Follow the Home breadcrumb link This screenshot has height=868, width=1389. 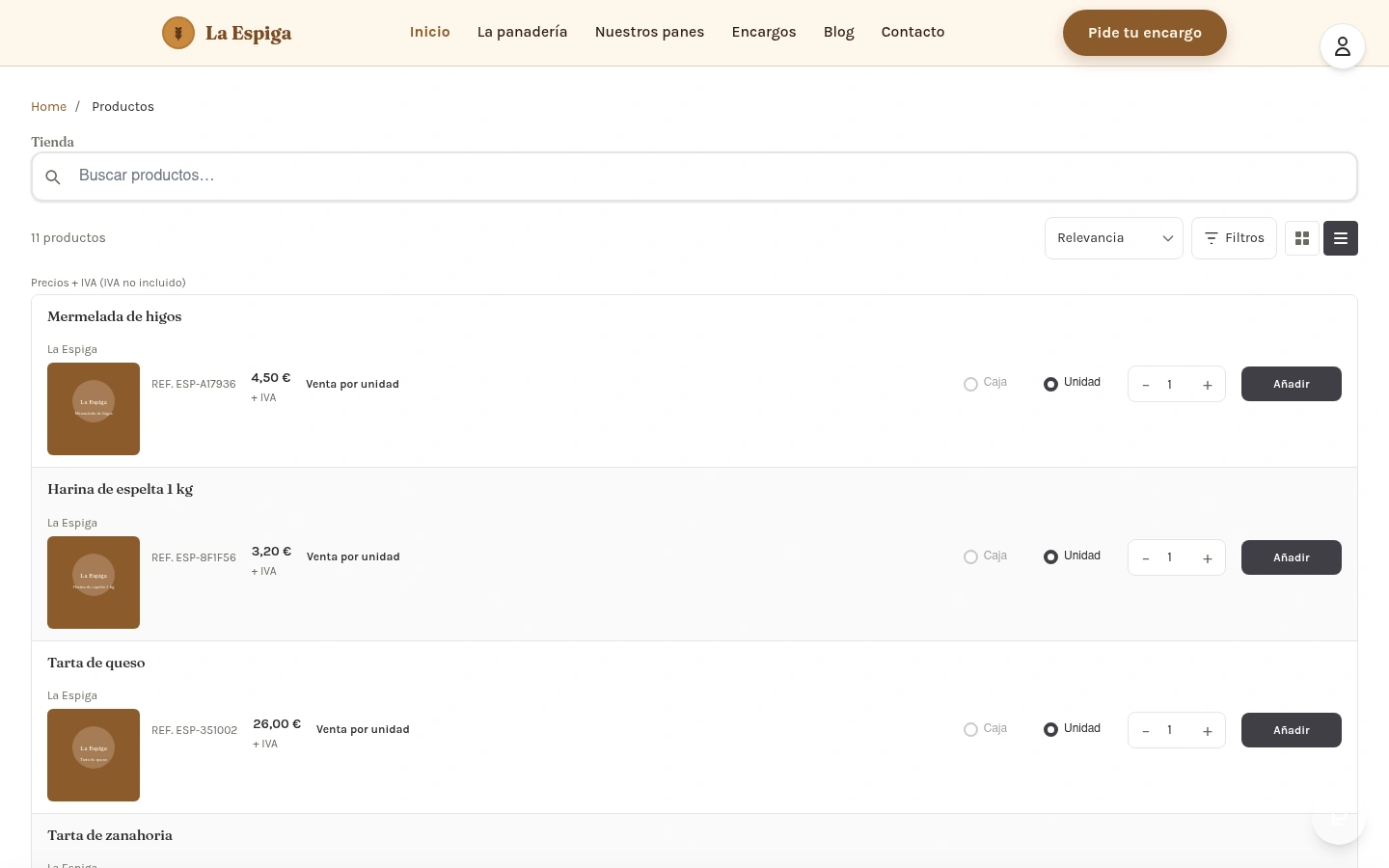48,106
